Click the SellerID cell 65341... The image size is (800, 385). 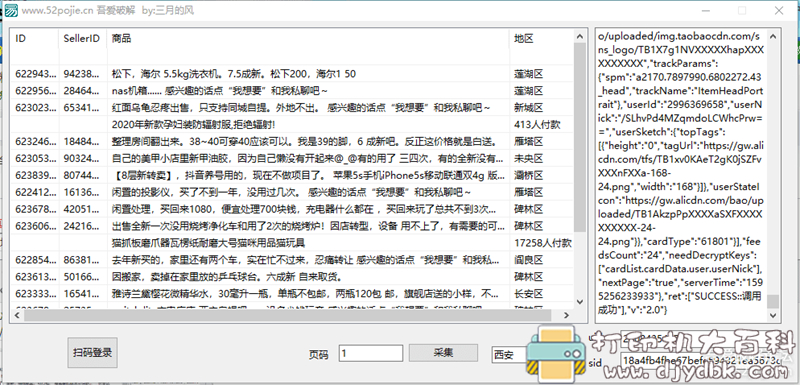[x=82, y=108]
